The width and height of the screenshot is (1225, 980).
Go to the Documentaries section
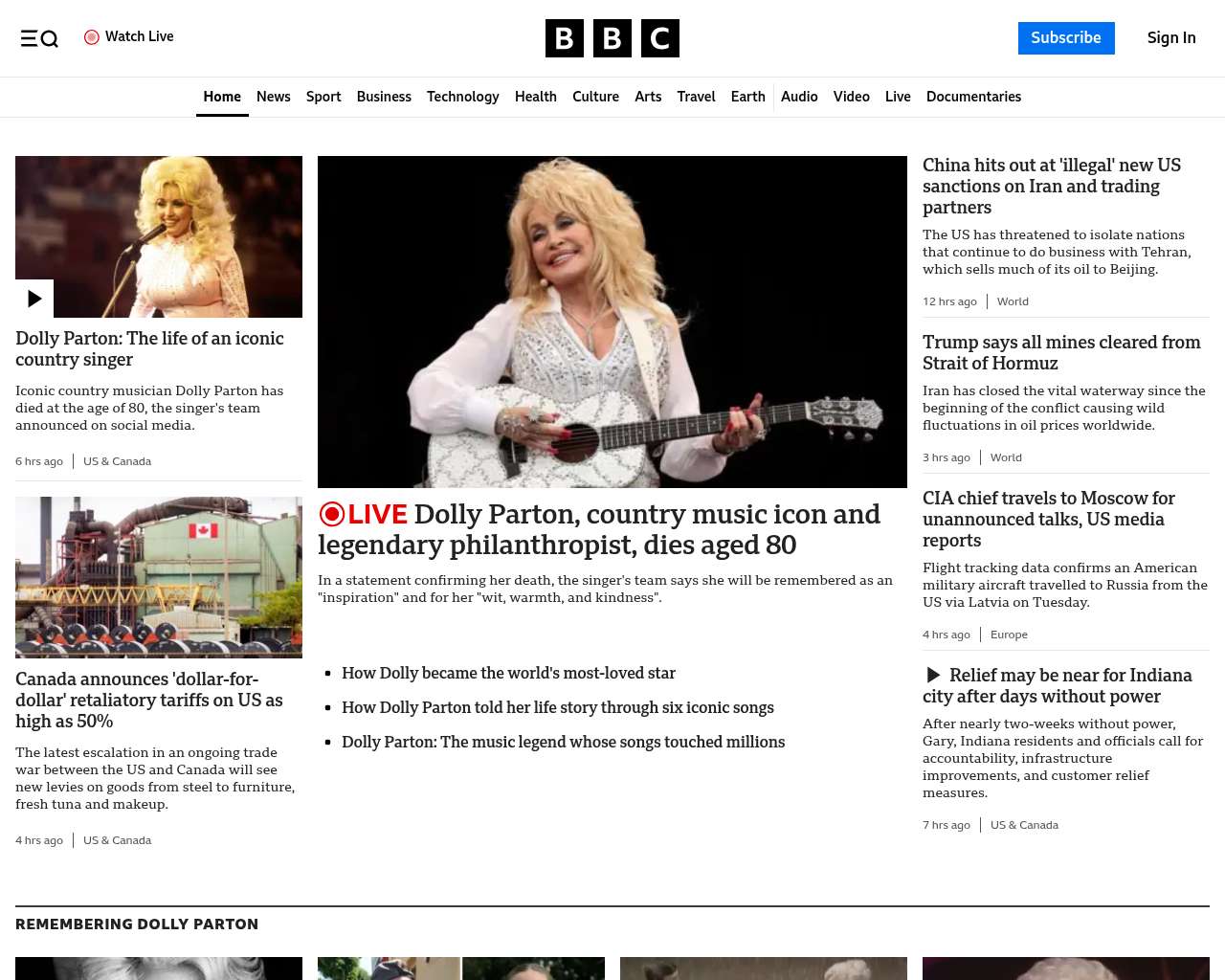click(x=973, y=97)
